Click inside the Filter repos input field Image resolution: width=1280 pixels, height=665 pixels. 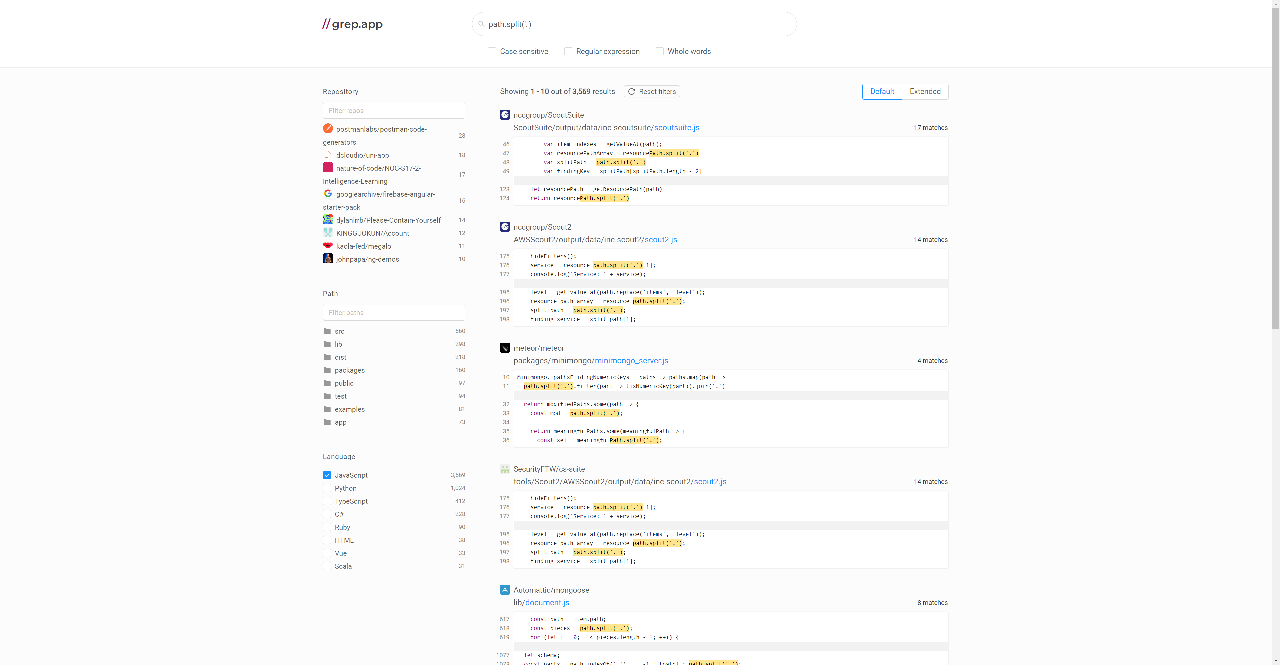(x=393, y=110)
